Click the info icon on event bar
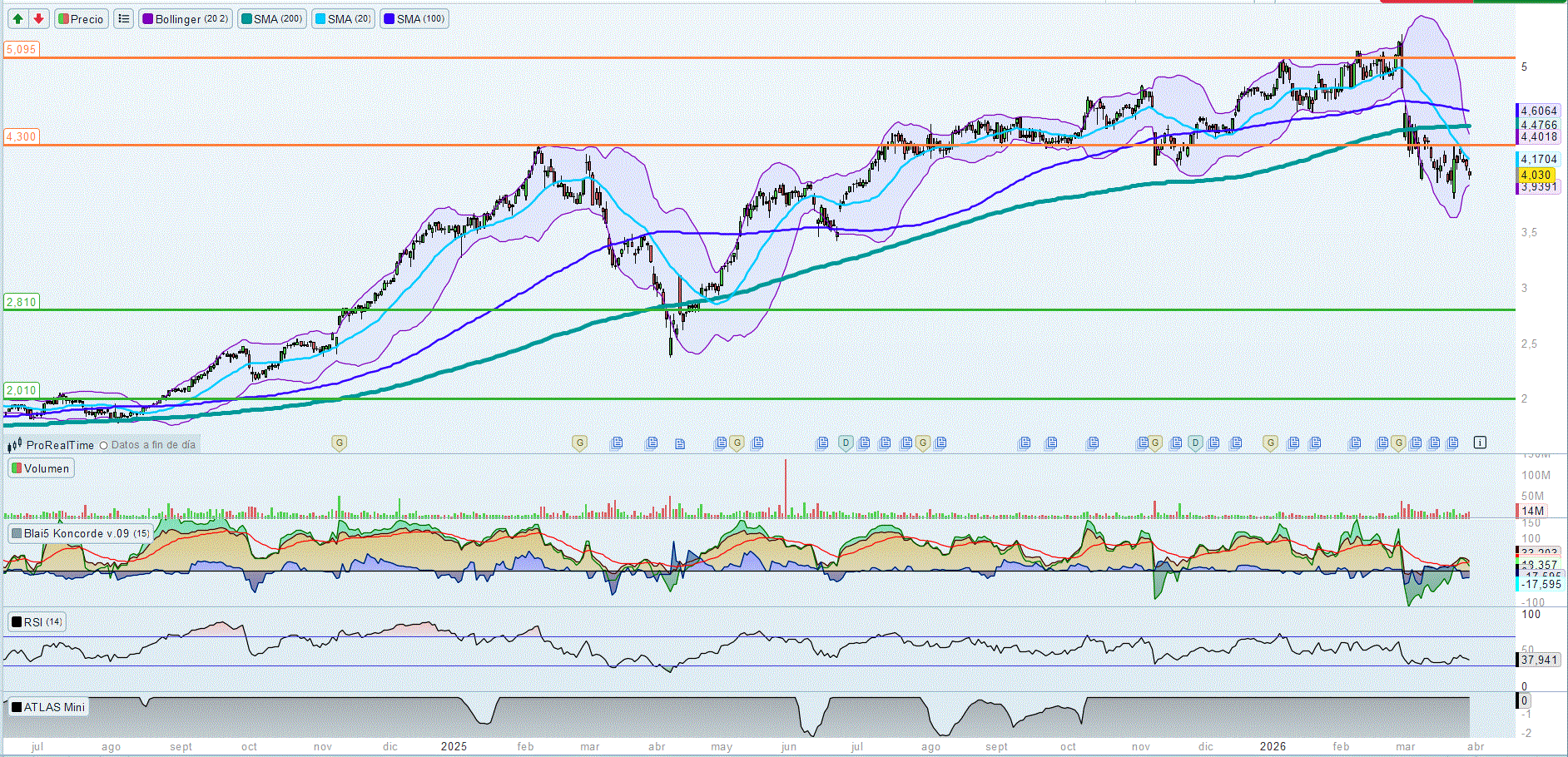The height and width of the screenshot is (757, 1568). (1479, 443)
